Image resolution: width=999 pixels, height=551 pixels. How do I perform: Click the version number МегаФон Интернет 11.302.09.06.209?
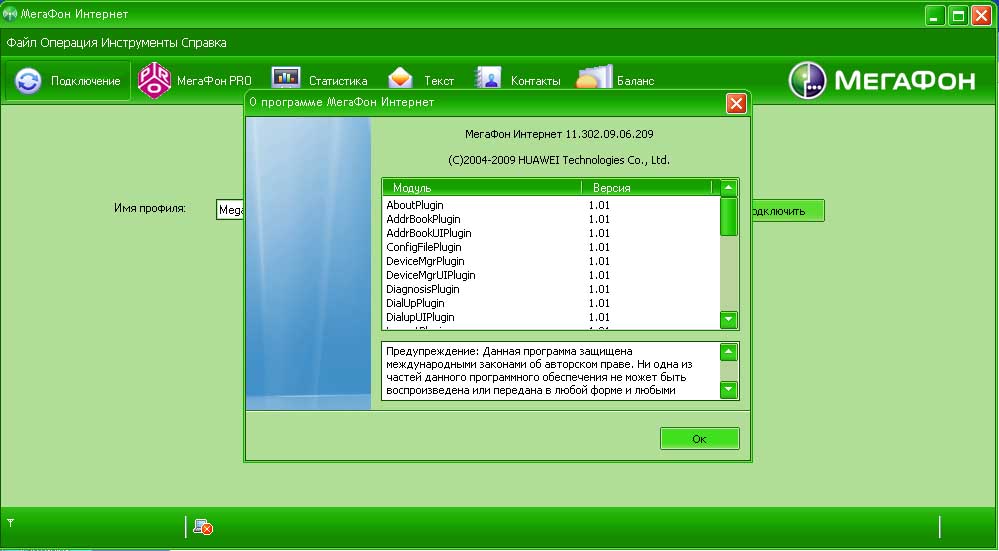(559, 134)
